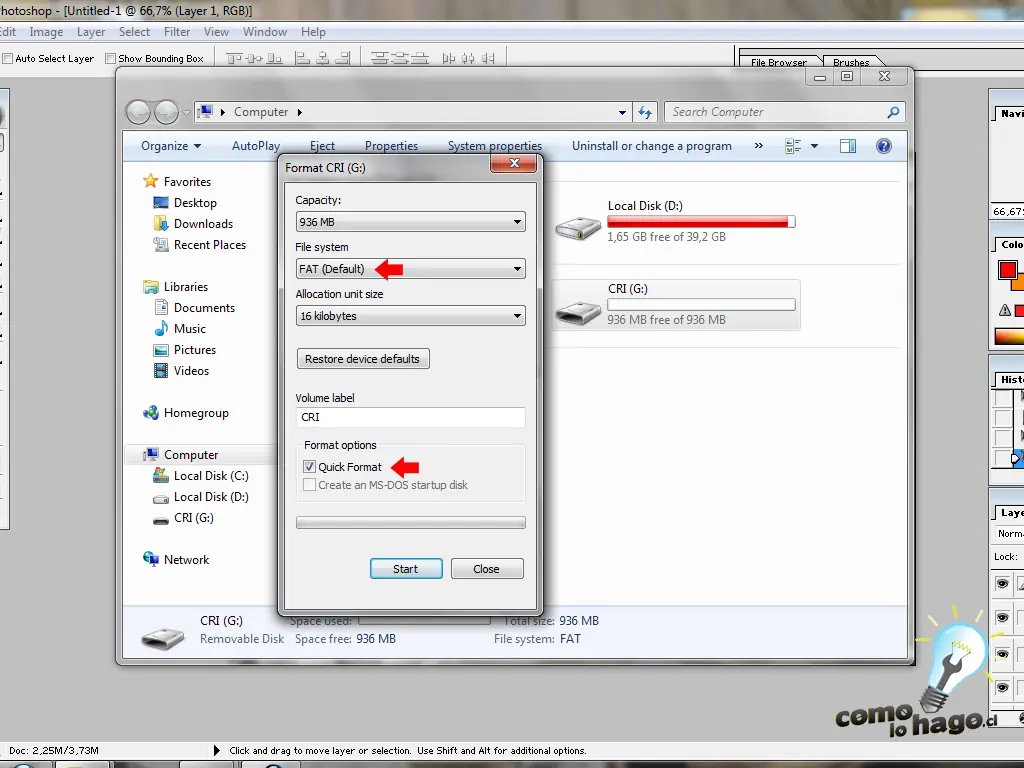Viewport: 1024px width, 768px height.
Task: Click the color ramp in Color panel
Action: click(x=1009, y=336)
